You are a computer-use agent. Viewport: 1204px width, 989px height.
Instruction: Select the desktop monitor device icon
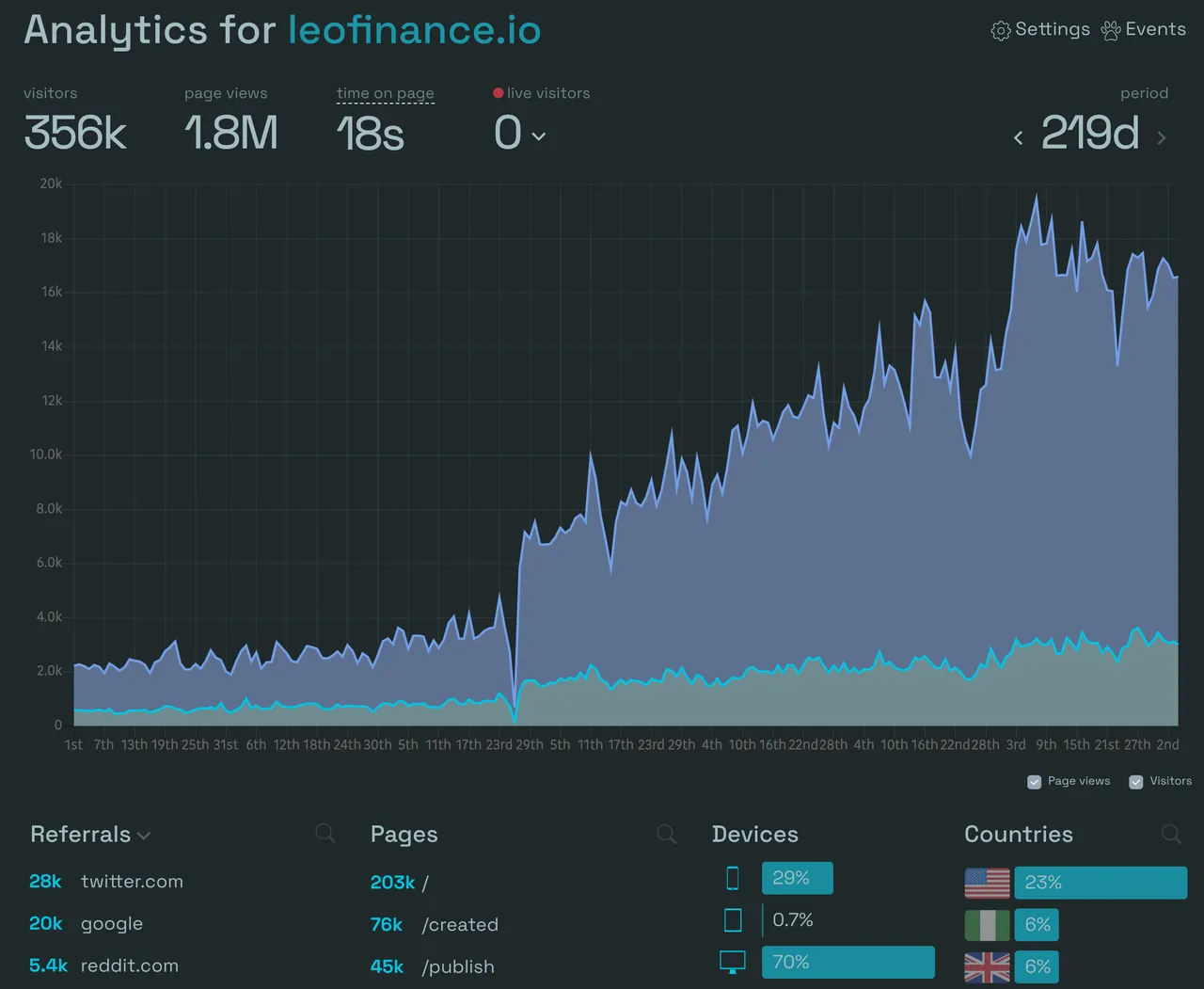(x=733, y=962)
